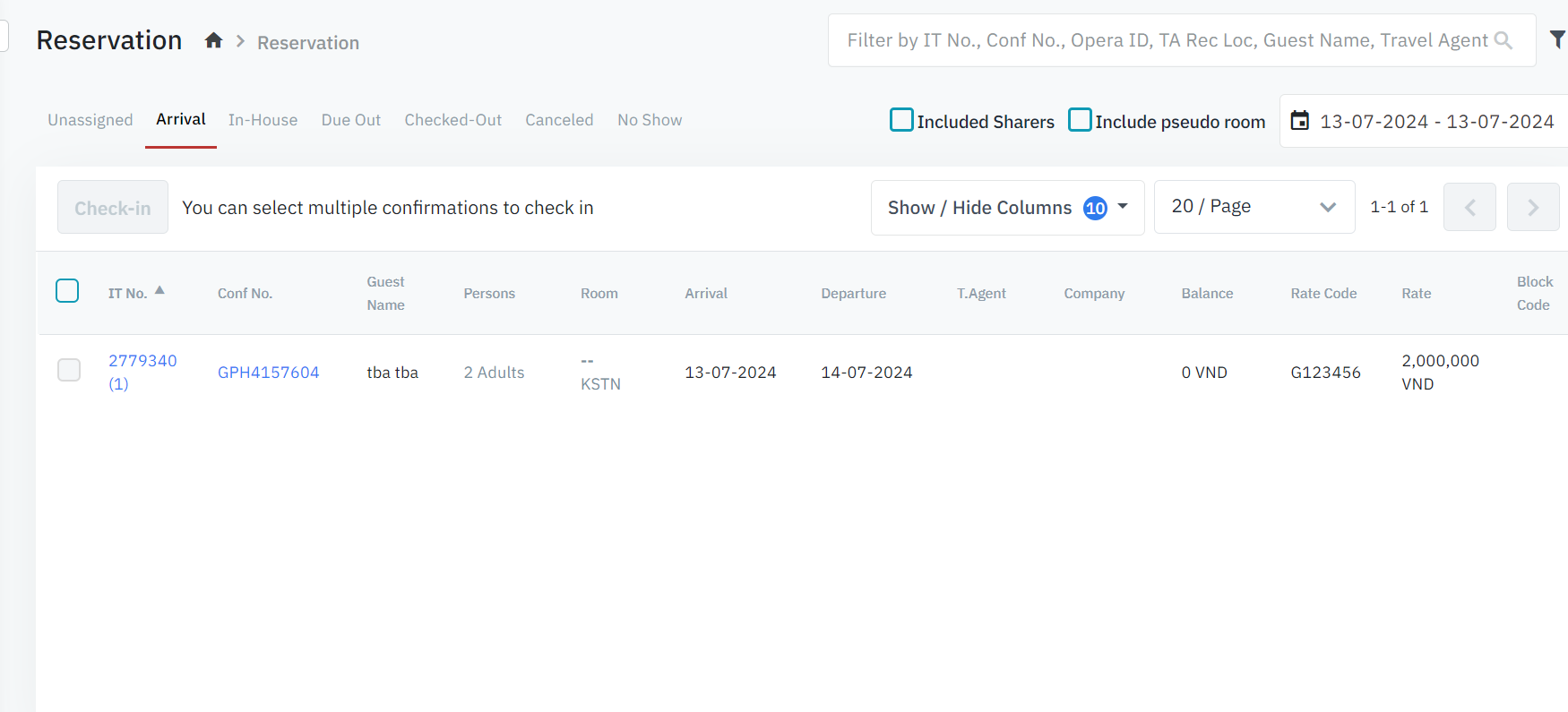Open the filter funnel icon
This screenshot has height=712, width=1568.
(x=1557, y=39)
